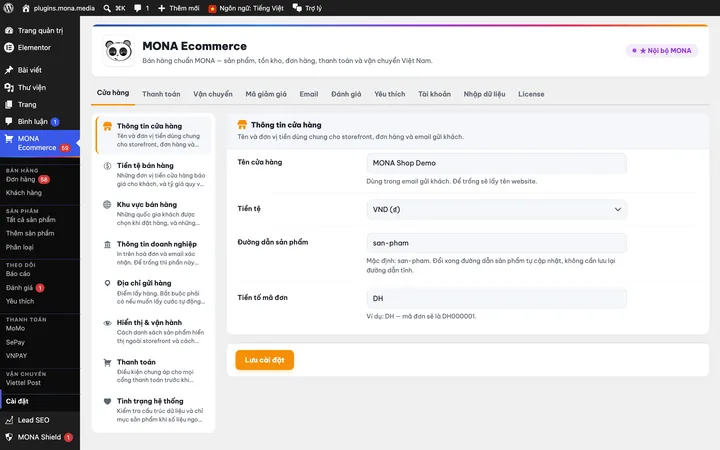Open Tất cả sản phẩm link
Viewport: 720px width, 450px height.
click(31, 219)
